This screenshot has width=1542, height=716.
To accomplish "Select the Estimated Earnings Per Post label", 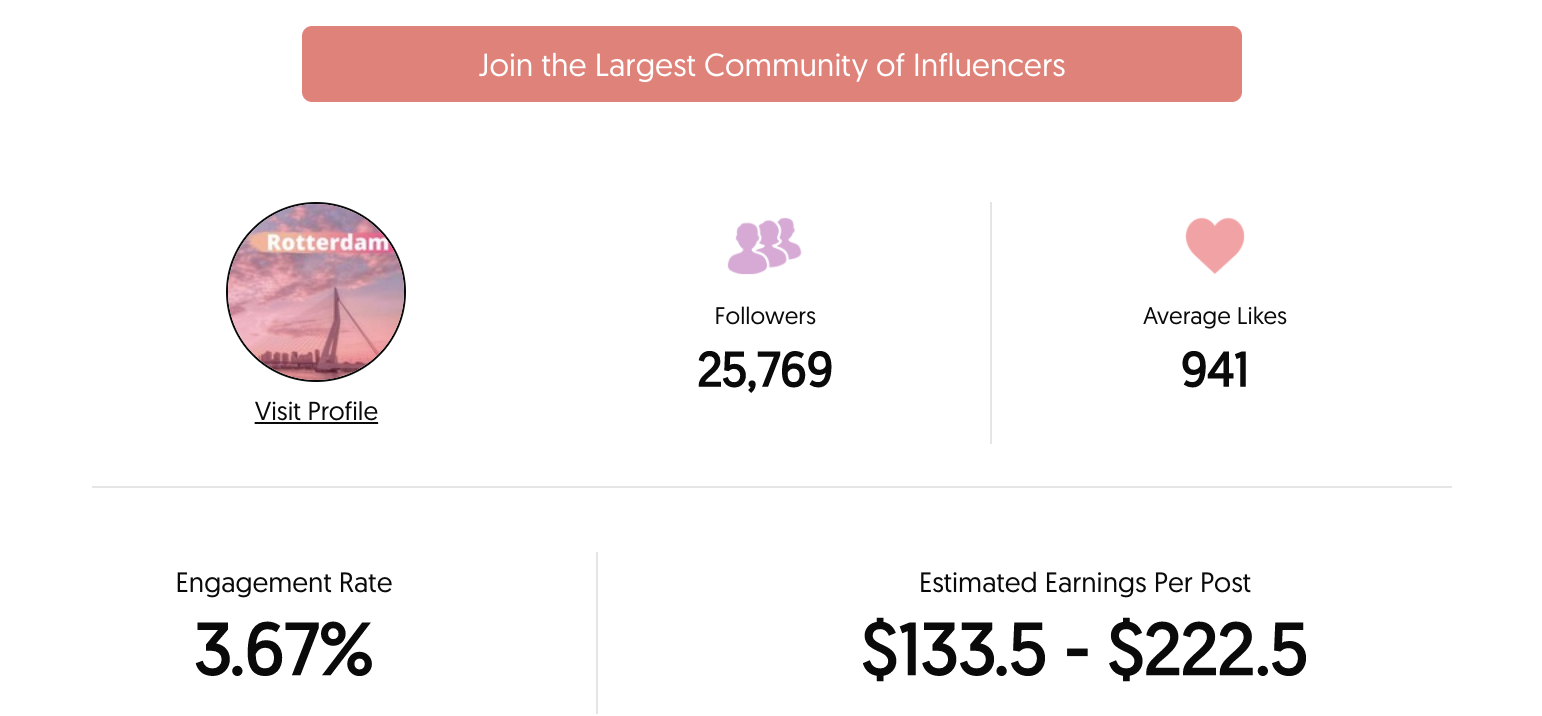I will tap(1085, 583).
